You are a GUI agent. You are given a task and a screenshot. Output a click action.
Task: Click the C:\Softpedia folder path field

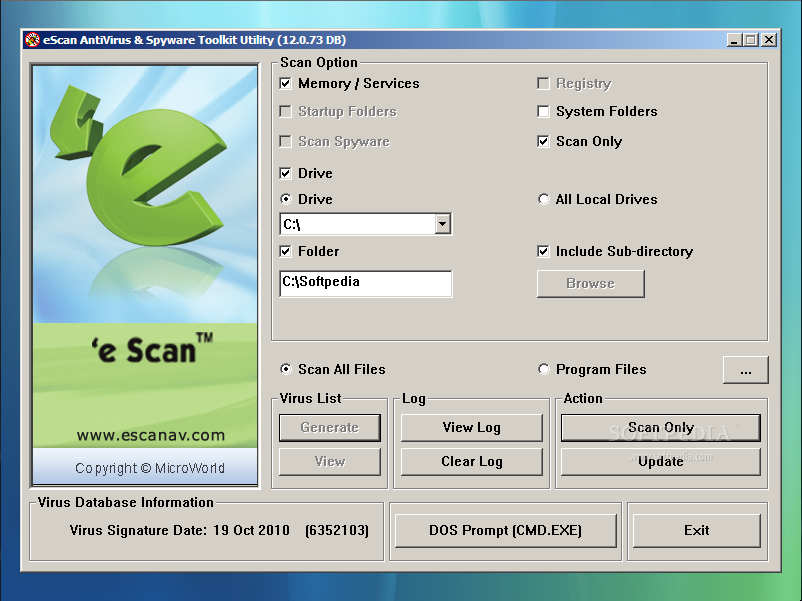click(x=366, y=283)
